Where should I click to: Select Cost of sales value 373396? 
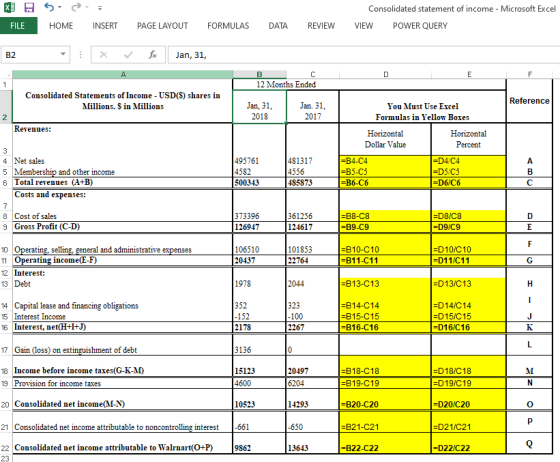tap(260, 216)
